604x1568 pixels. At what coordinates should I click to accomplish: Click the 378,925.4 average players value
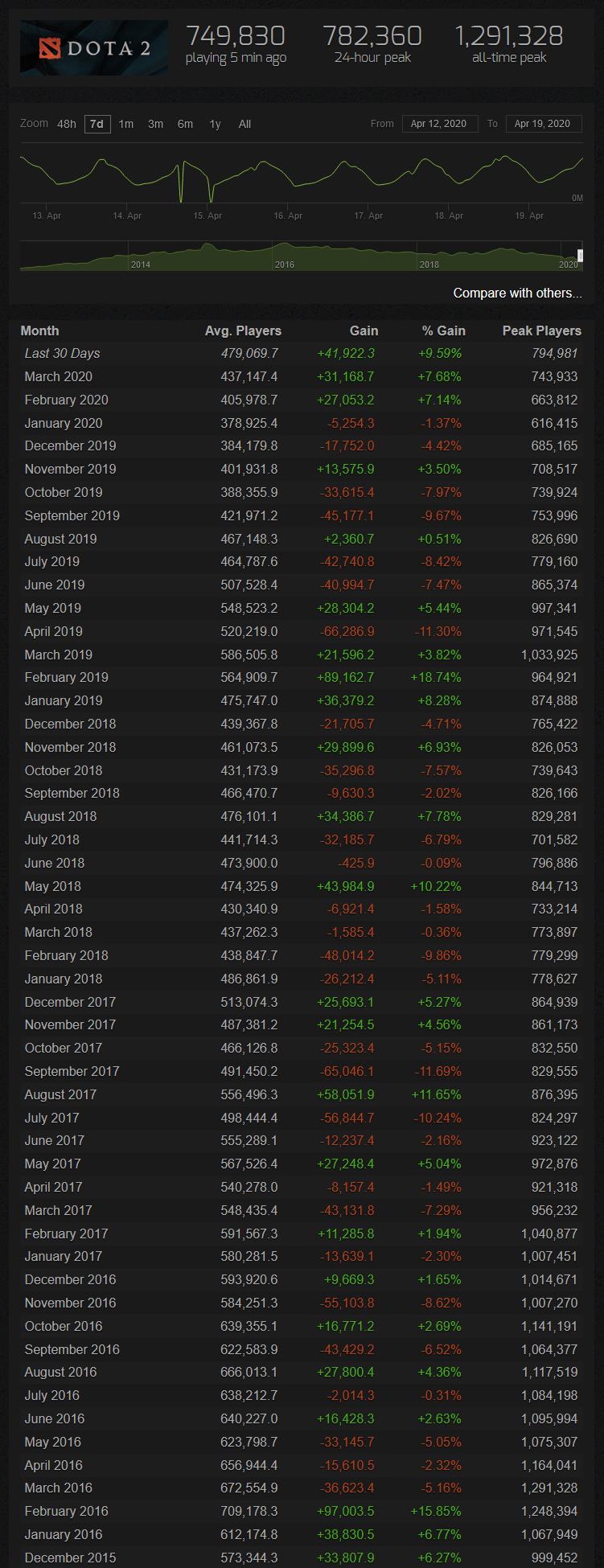249,423
